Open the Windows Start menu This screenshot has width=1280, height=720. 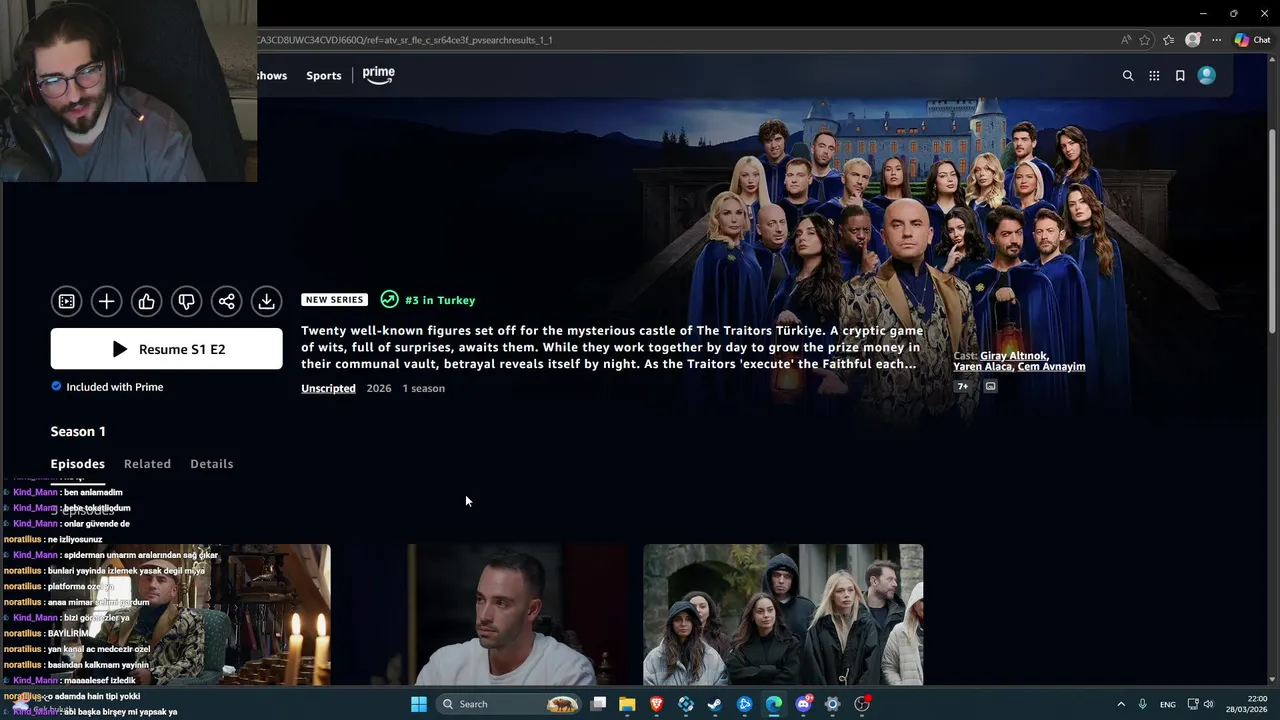(419, 704)
